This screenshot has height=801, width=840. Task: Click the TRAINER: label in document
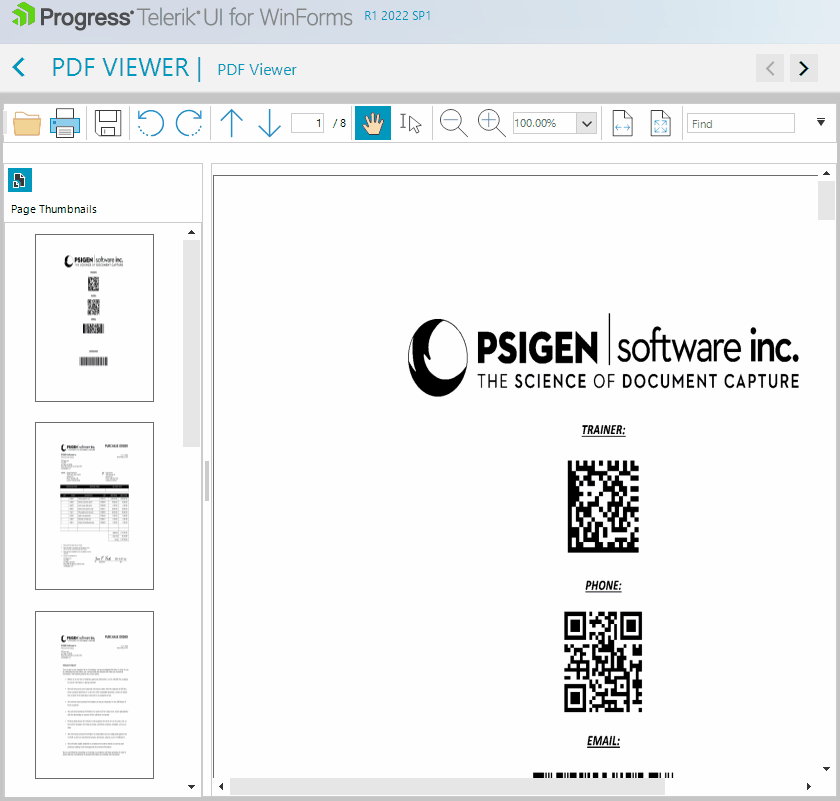tap(603, 430)
